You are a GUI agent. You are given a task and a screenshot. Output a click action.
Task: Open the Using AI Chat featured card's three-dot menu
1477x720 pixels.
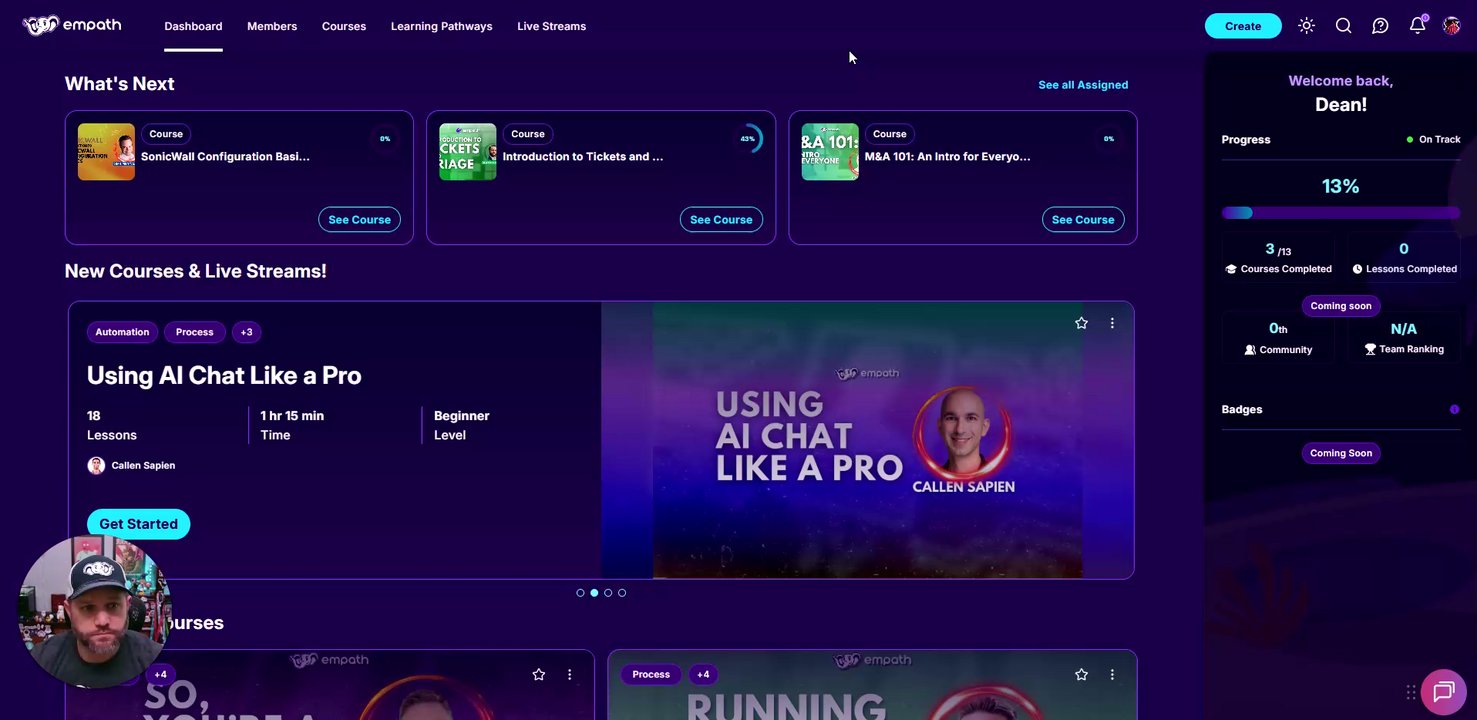pyautogui.click(x=1112, y=323)
